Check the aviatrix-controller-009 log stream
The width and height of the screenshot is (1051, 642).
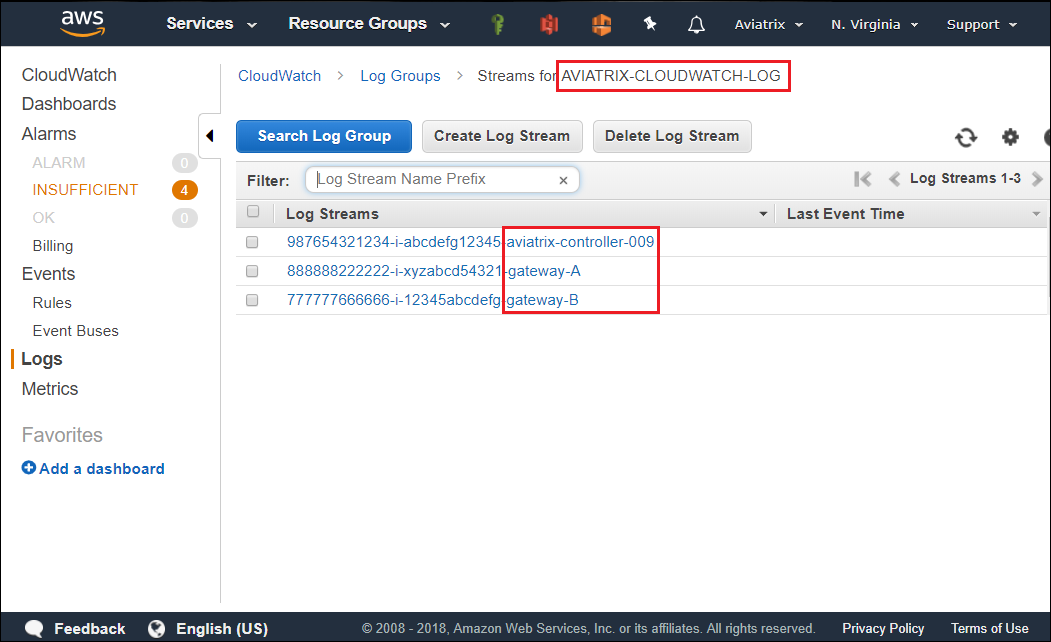[252, 241]
